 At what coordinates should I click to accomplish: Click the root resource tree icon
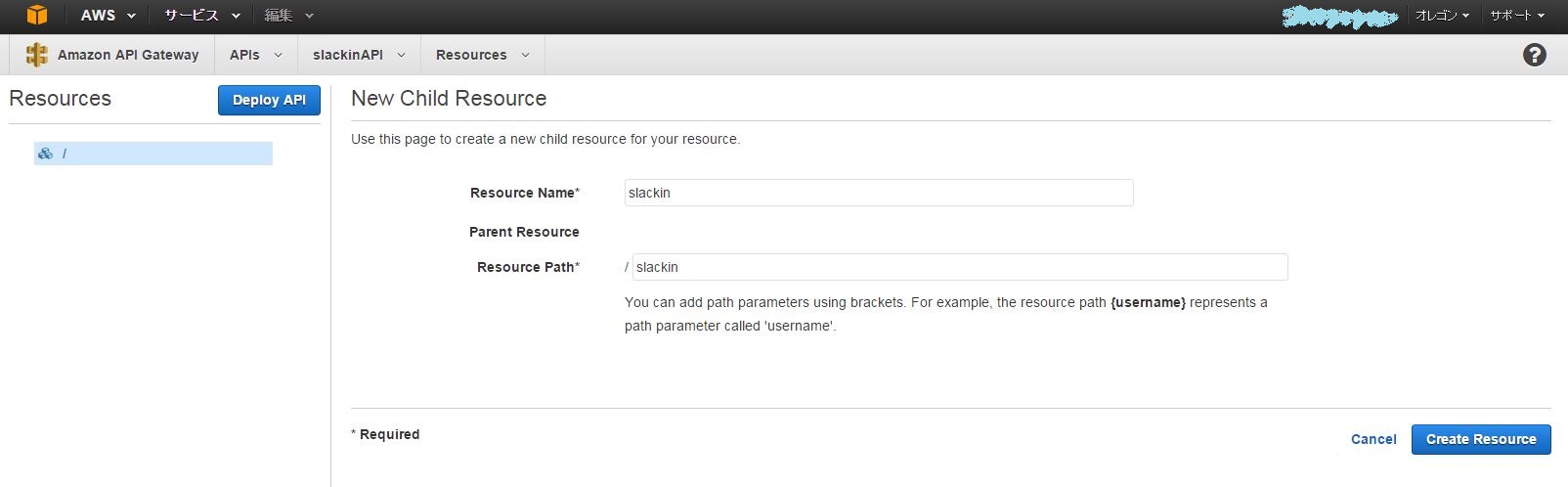coord(45,154)
